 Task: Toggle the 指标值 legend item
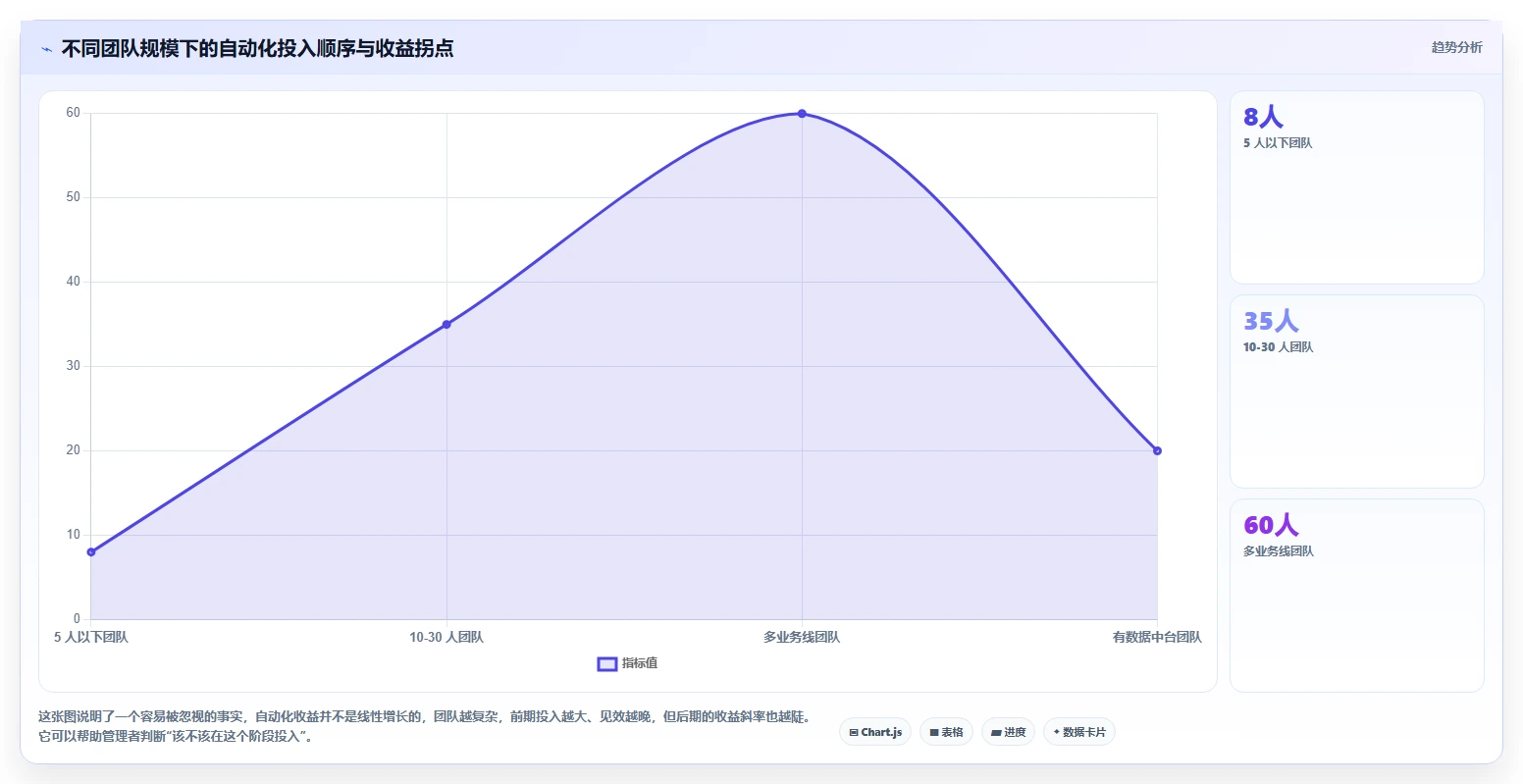click(627, 663)
